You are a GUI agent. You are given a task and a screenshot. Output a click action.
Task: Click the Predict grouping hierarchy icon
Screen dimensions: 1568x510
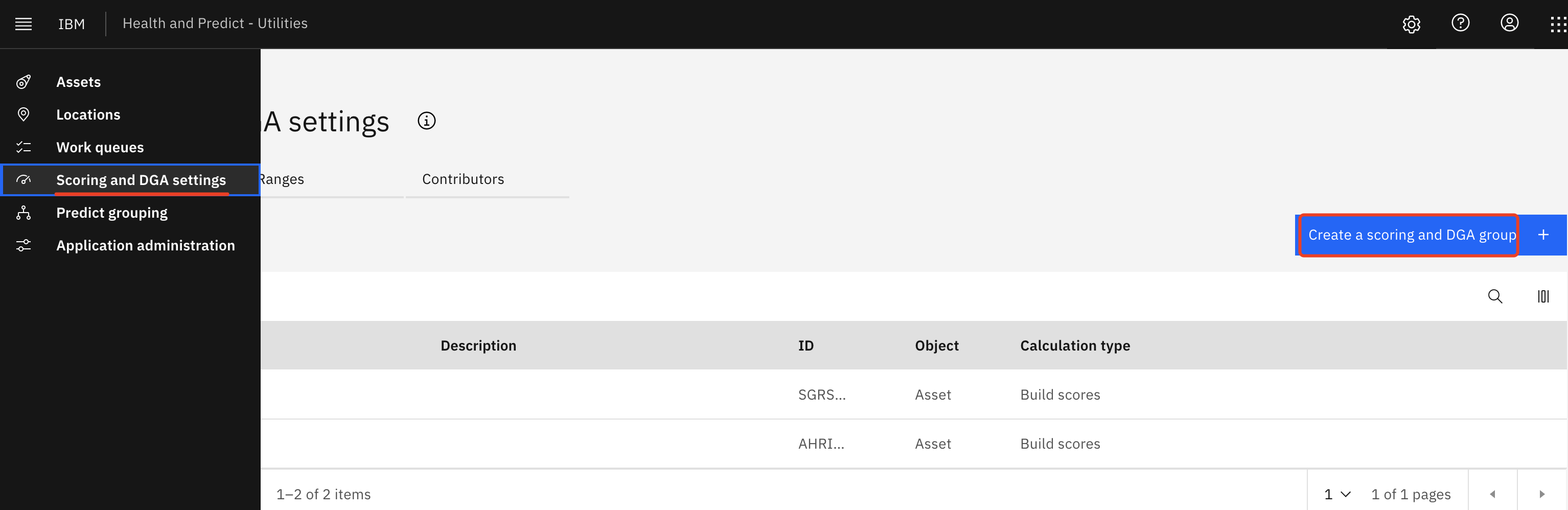pyautogui.click(x=23, y=213)
